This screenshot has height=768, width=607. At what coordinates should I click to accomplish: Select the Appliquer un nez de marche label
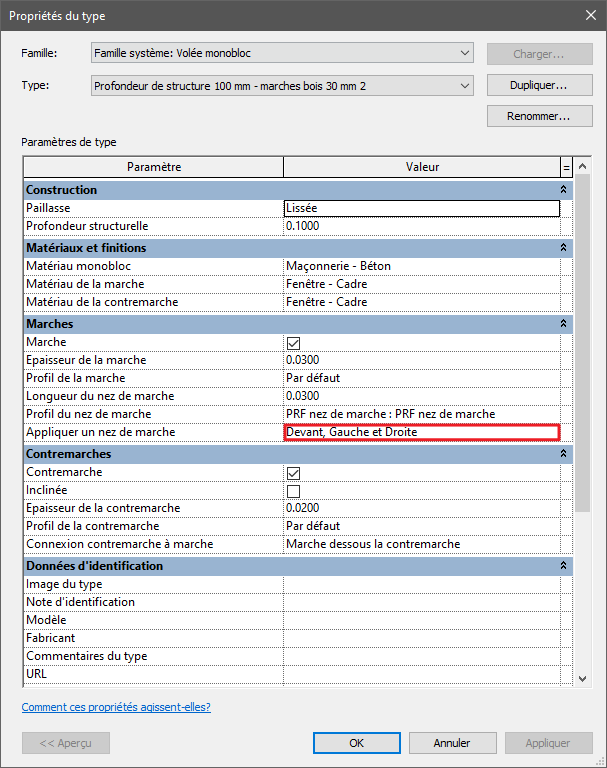[x=100, y=432]
